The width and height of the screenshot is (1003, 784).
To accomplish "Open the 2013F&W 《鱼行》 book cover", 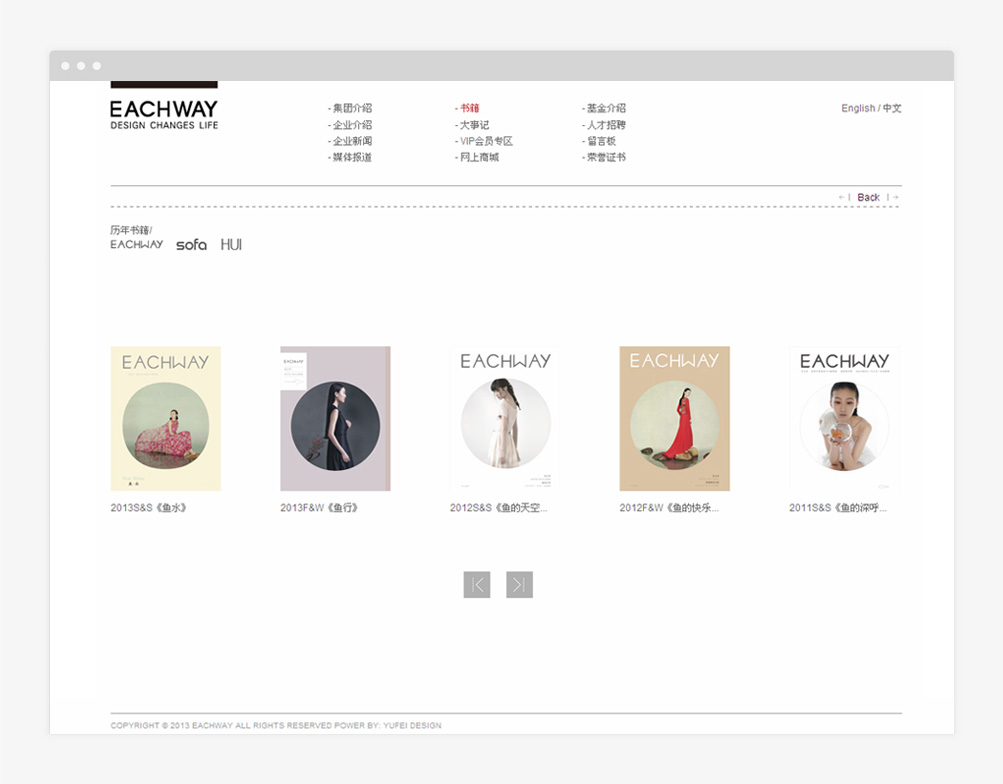I will coord(335,418).
